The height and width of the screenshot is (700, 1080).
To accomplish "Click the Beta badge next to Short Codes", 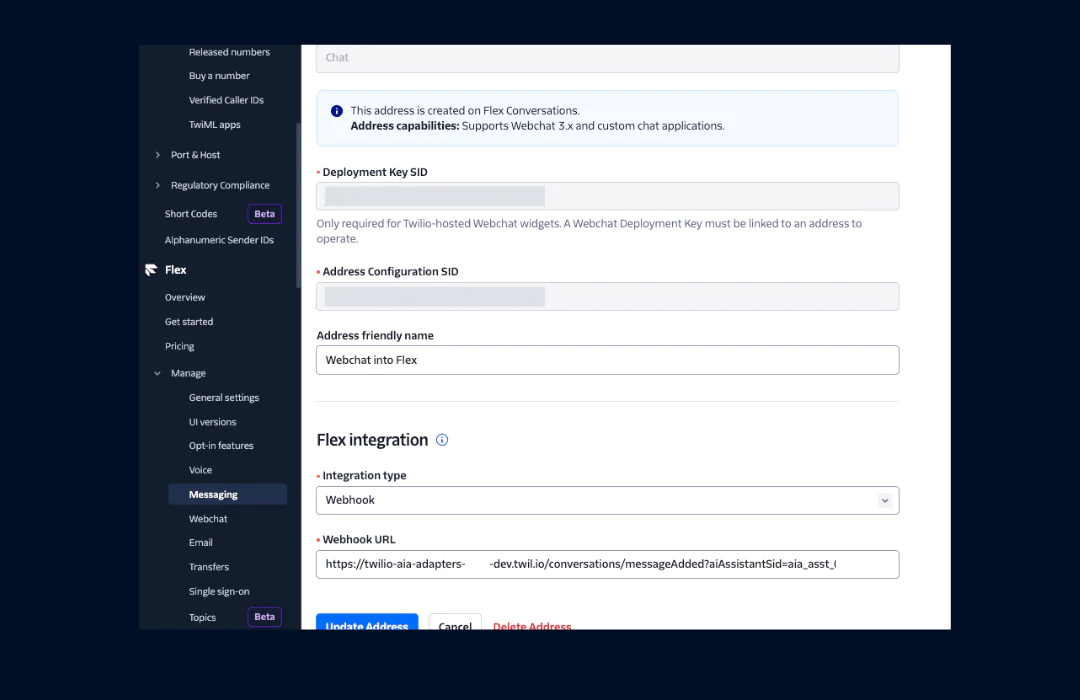I will pyautogui.click(x=264, y=214).
